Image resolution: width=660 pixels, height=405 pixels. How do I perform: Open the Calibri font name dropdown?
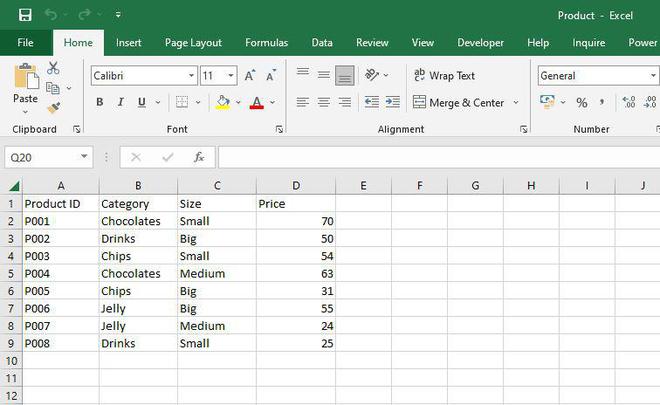[x=191, y=76]
